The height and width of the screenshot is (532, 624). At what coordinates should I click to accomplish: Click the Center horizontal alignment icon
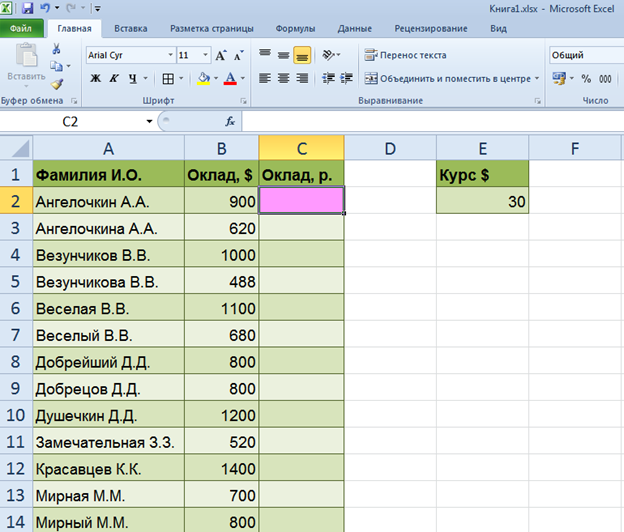pos(283,78)
